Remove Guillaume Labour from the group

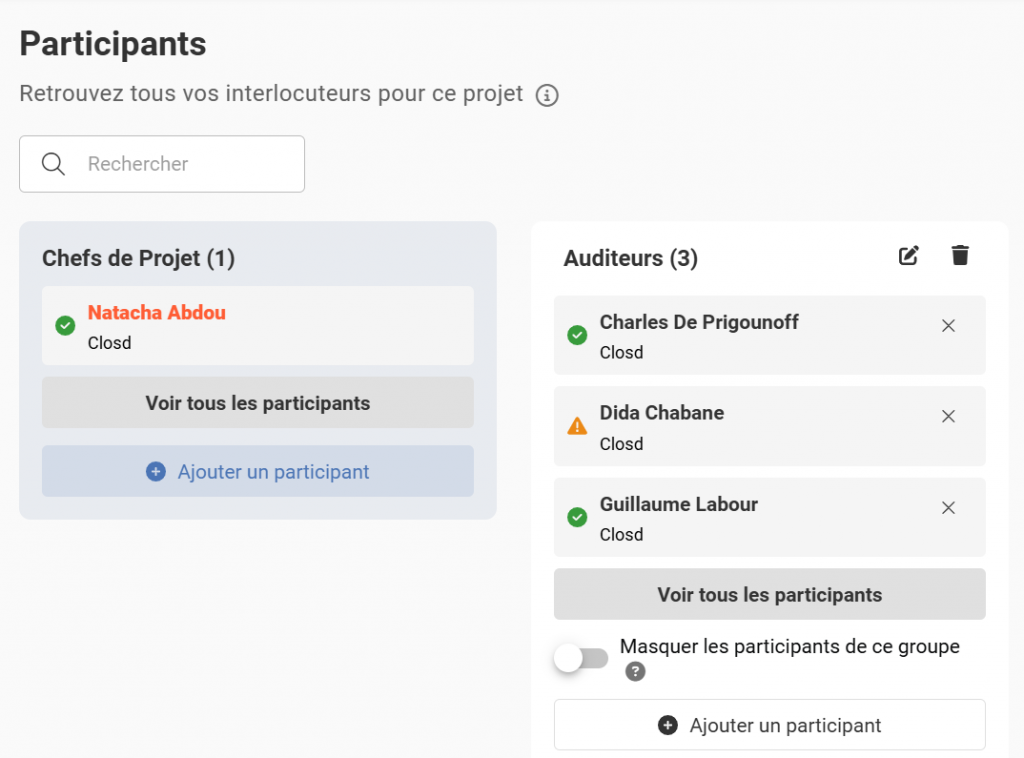pyautogui.click(x=949, y=508)
